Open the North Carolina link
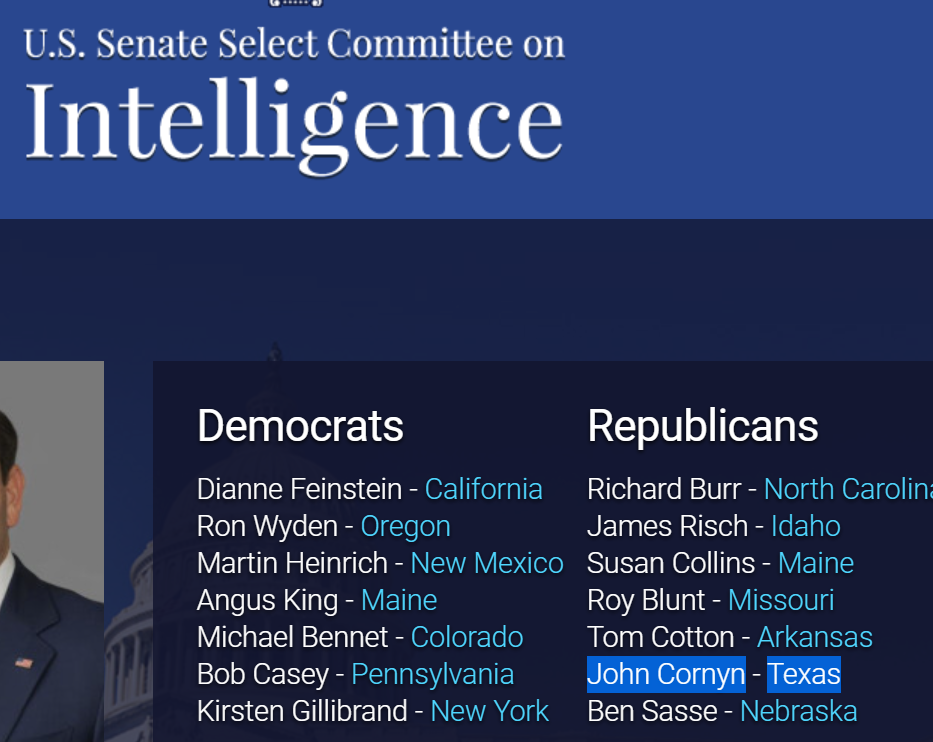The width and height of the screenshot is (933, 742). tap(848, 489)
